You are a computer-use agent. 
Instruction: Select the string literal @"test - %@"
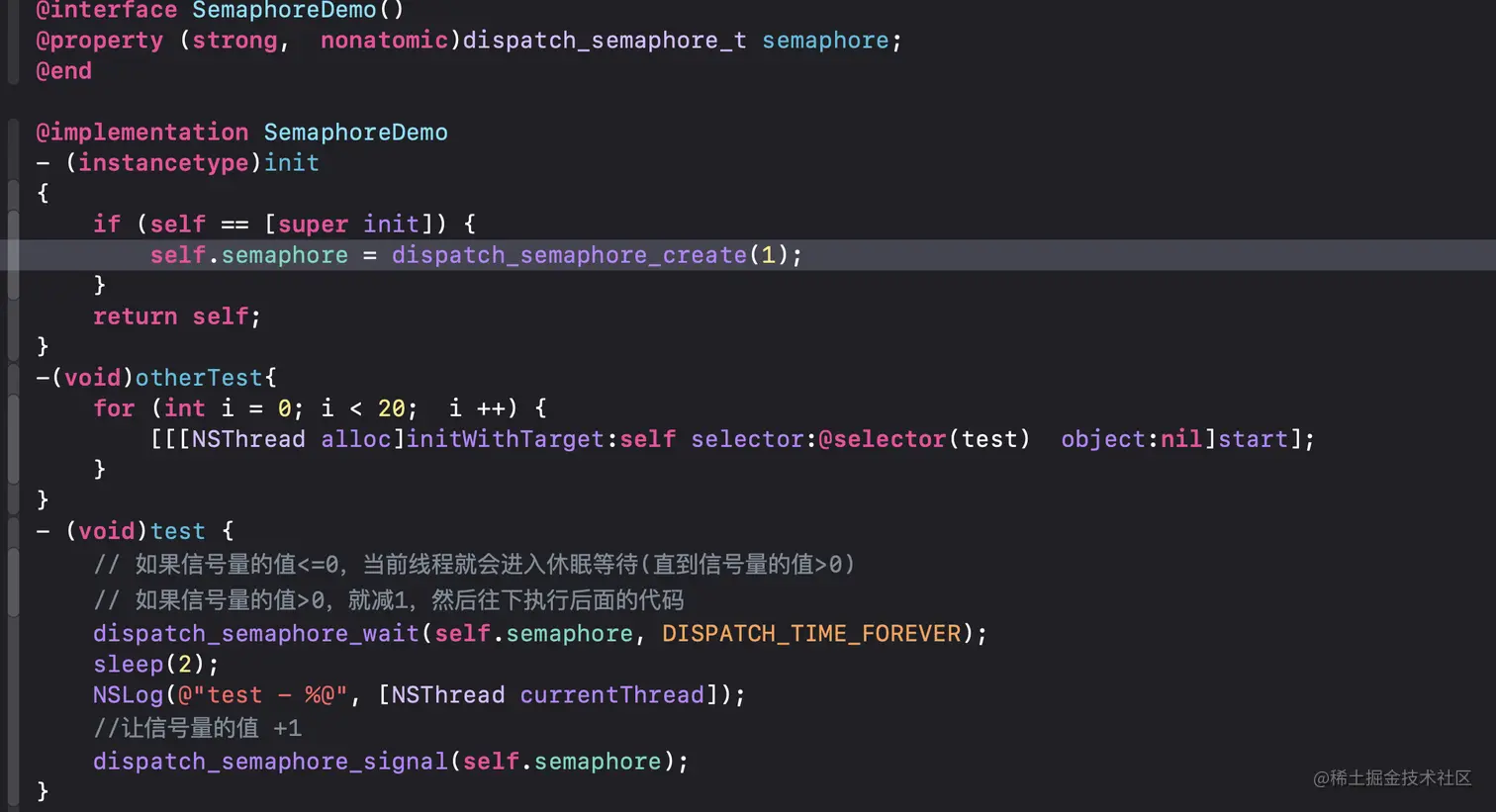(x=262, y=695)
